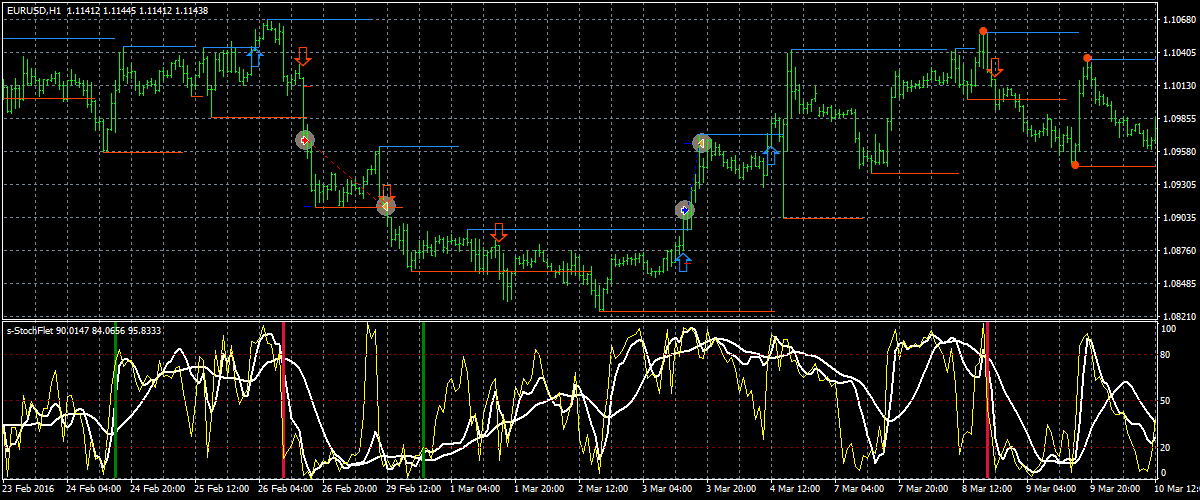The image size is (1200, 500).
Task: Select the gray circle with blue trade marker
Action: click(x=684, y=210)
